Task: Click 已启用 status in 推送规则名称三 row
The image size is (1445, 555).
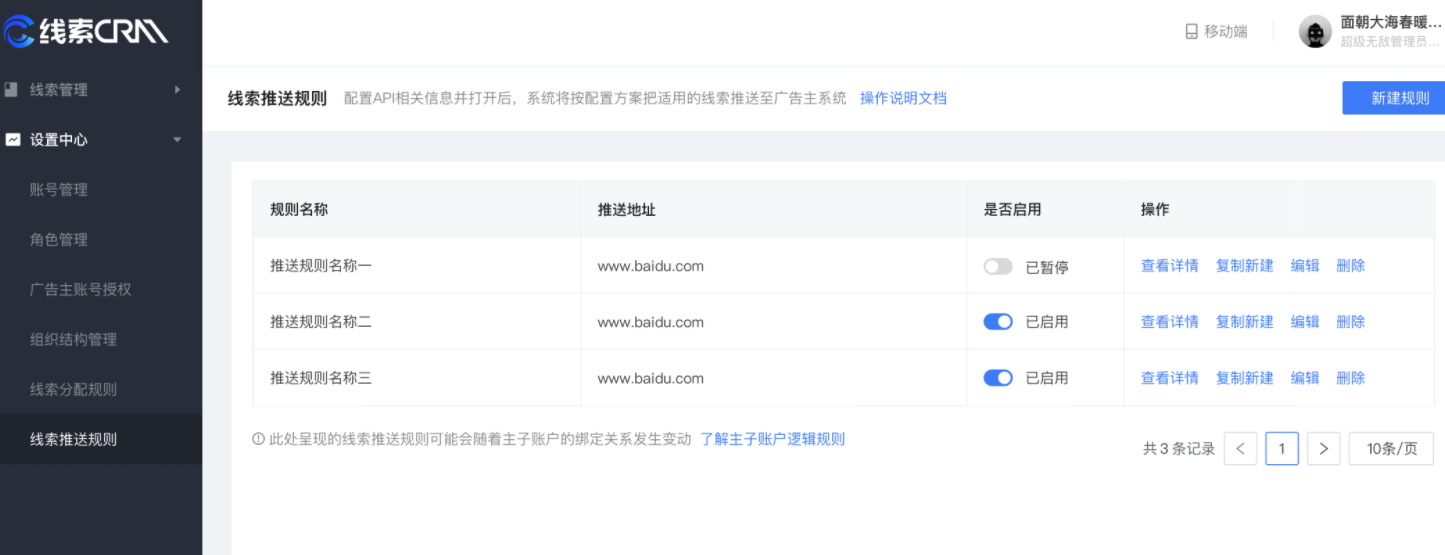Action: 1047,378
